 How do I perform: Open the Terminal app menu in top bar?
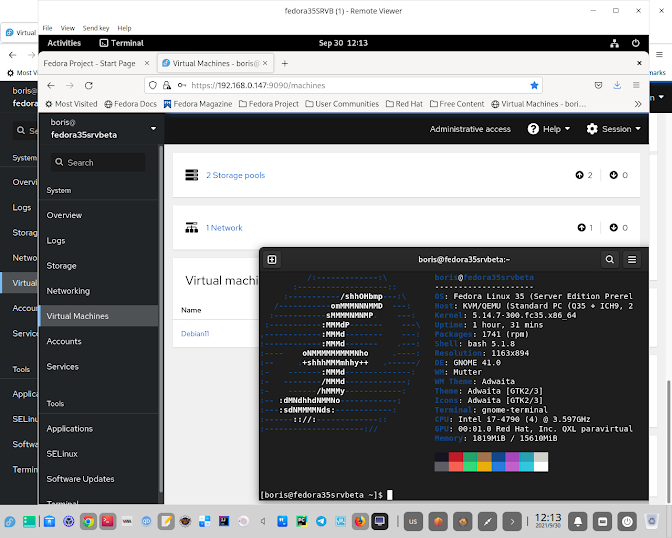pos(121,43)
